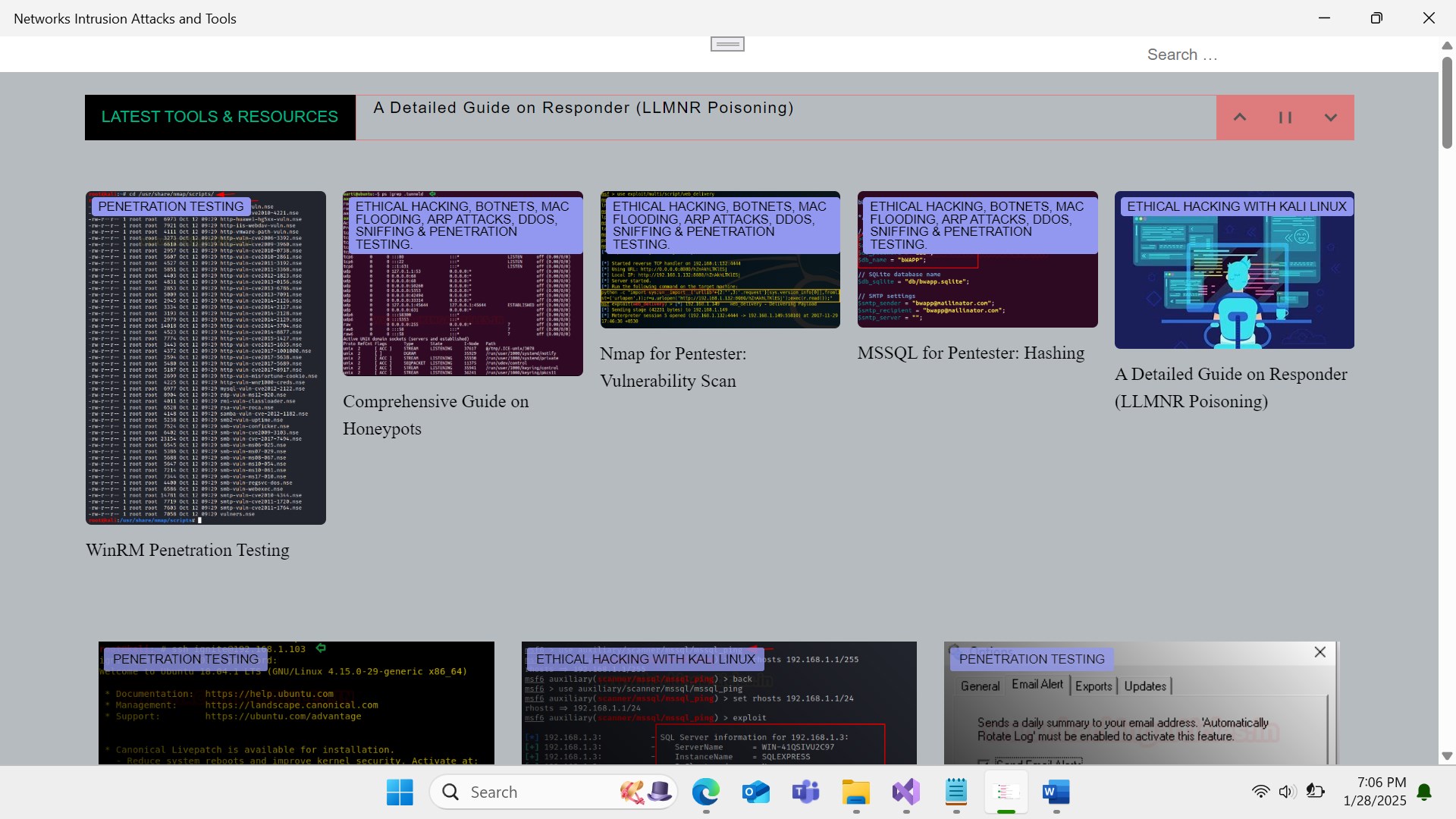Show previous ticker headline with up chevron

point(1240,118)
